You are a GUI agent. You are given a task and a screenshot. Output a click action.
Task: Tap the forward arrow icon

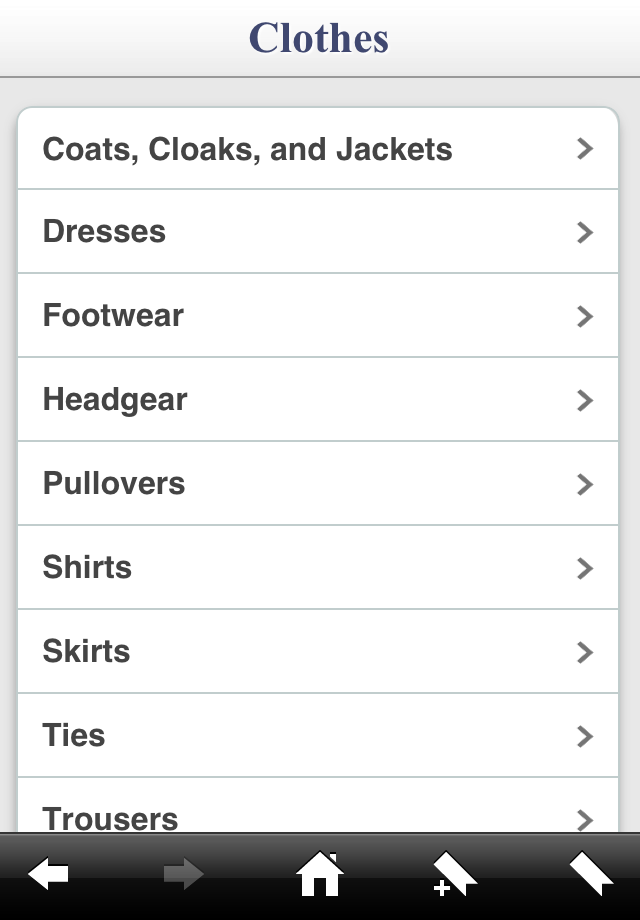184,874
